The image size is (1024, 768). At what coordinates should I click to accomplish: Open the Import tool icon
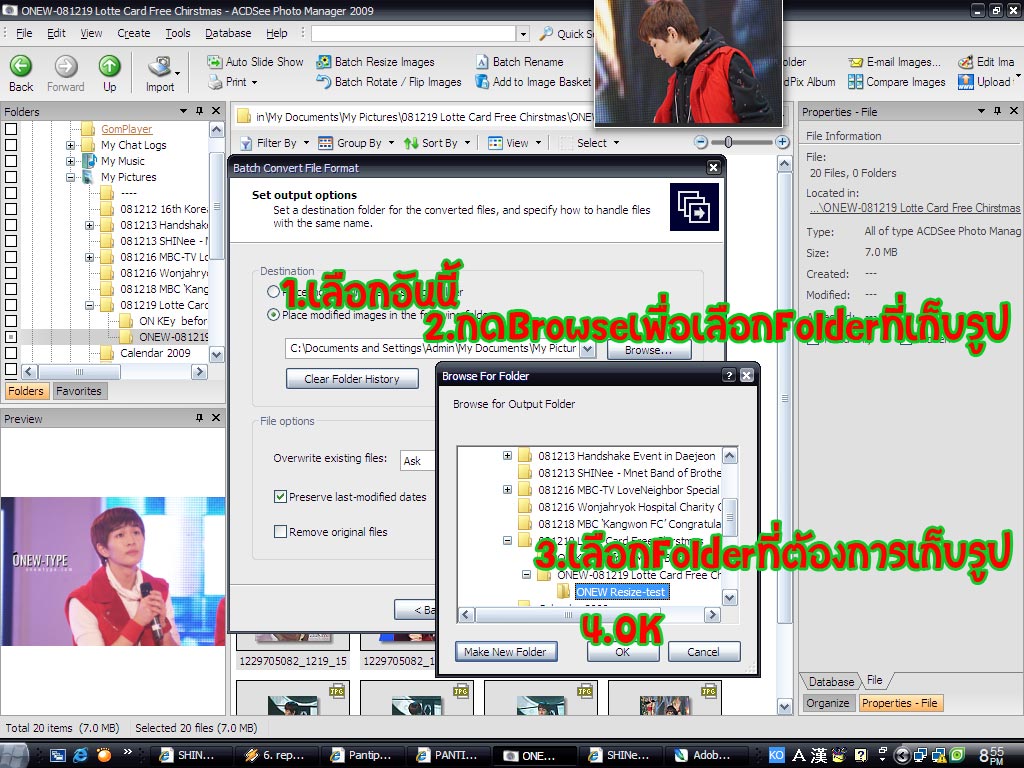point(159,67)
